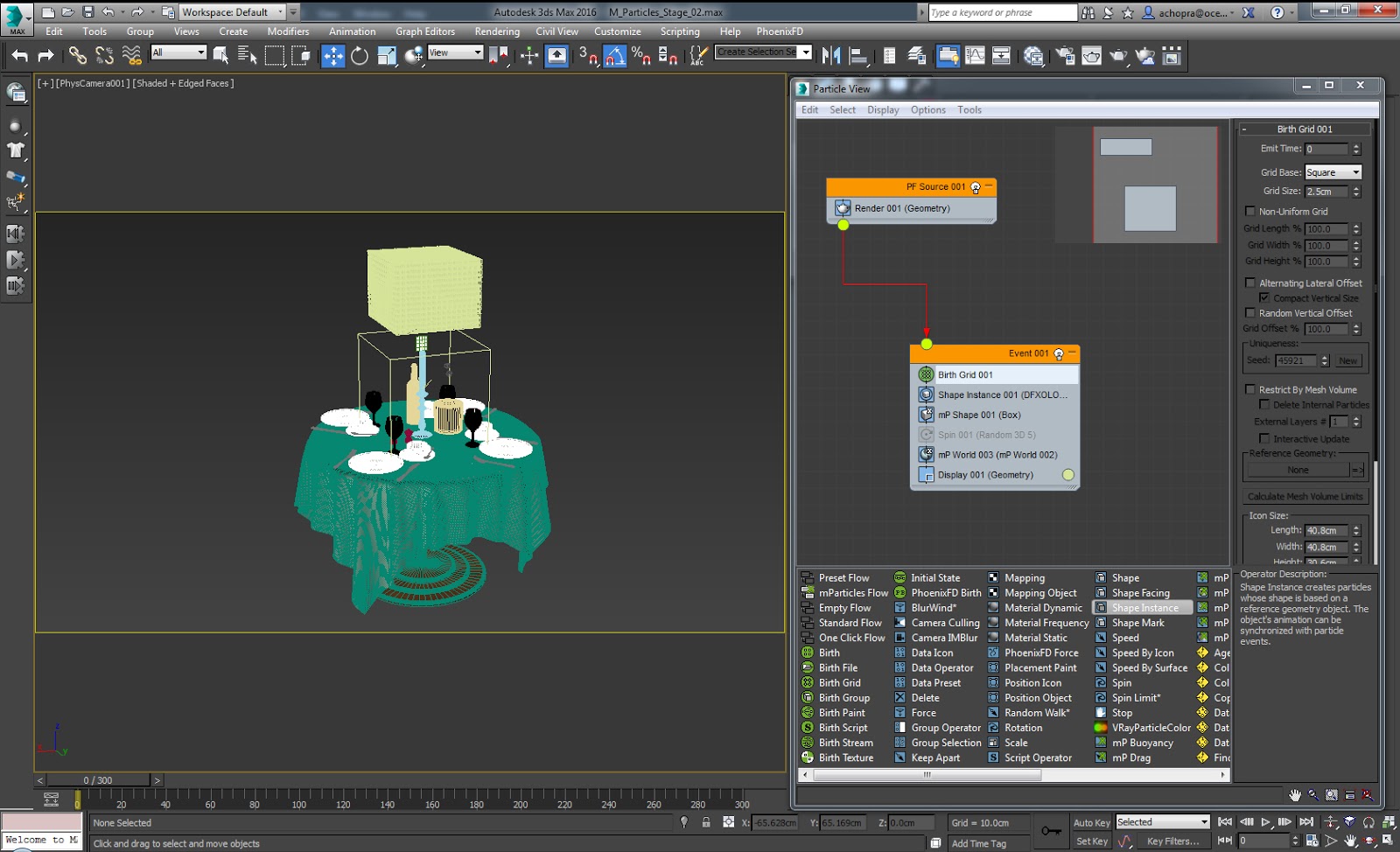Enable Restrict By Mesh Volume
The width and height of the screenshot is (1400, 852).
coord(1250,389)
